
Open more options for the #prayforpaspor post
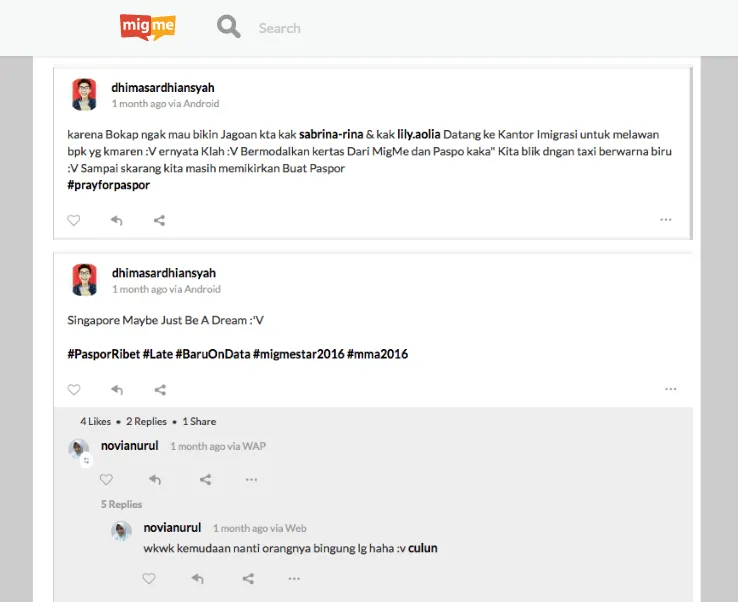pos(666,220)
